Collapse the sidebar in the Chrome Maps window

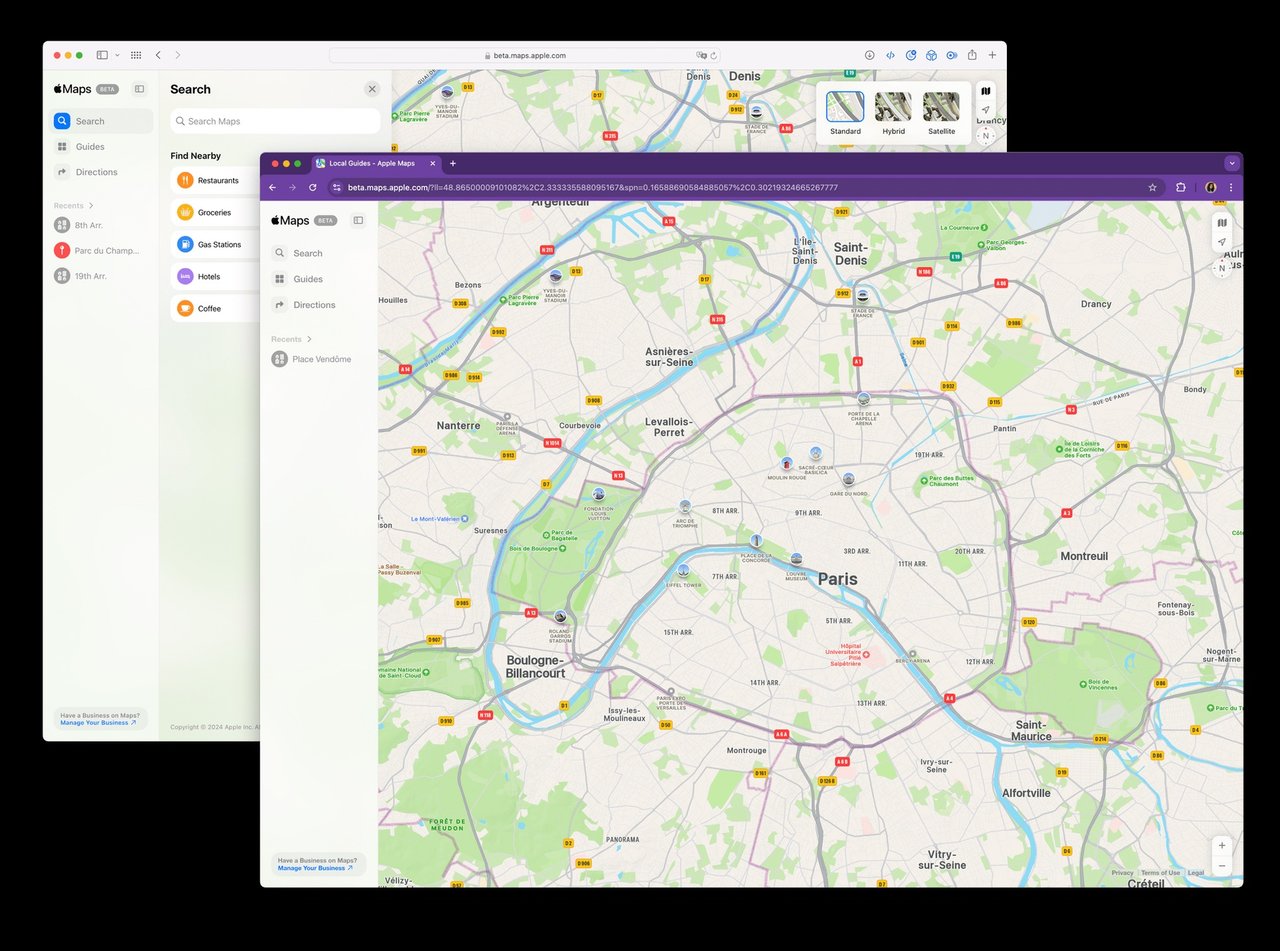(358, 220)
